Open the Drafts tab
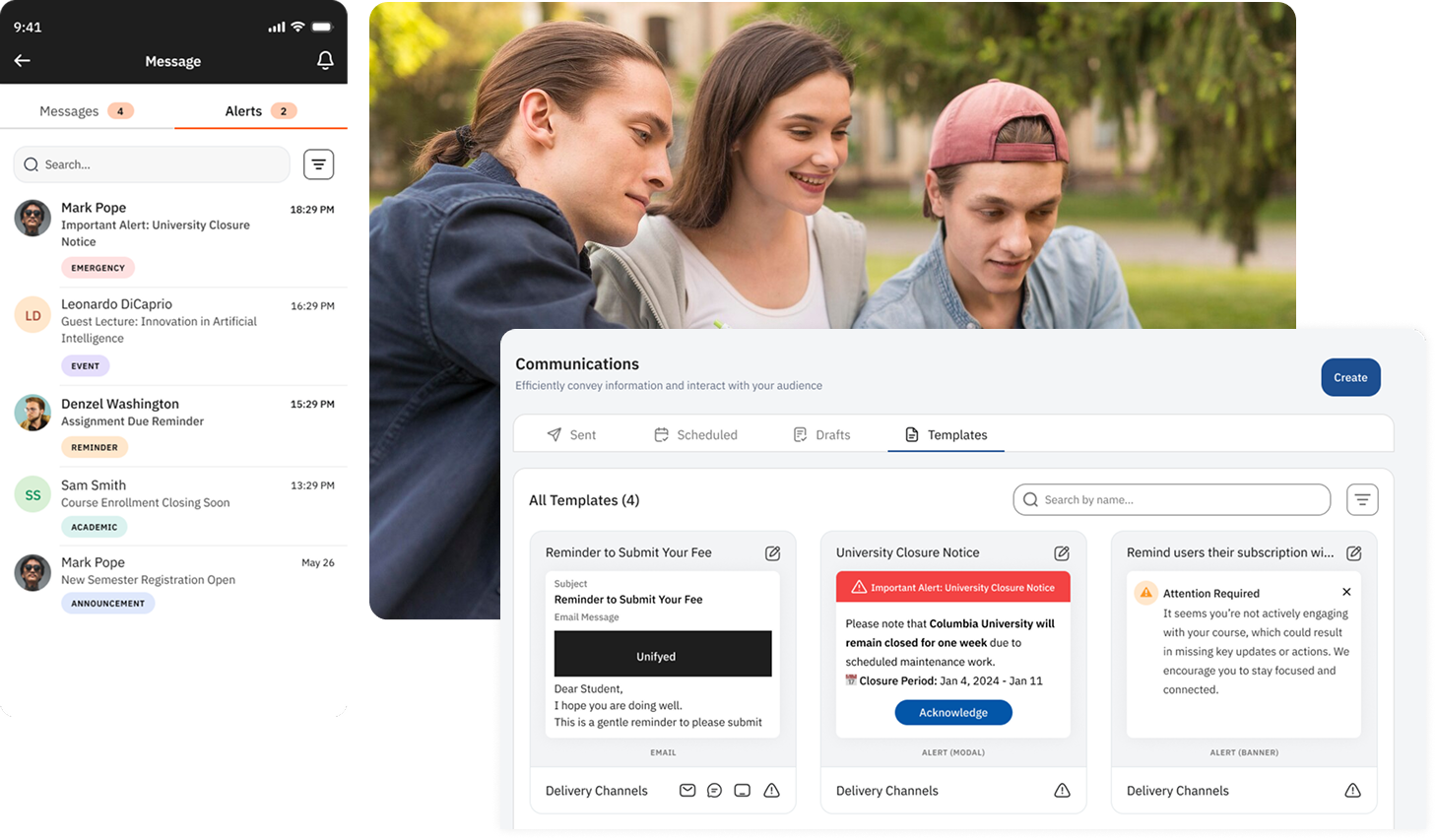Image resolution: width=1437 pixels, height=840 pixels. [x=821, y=434]
